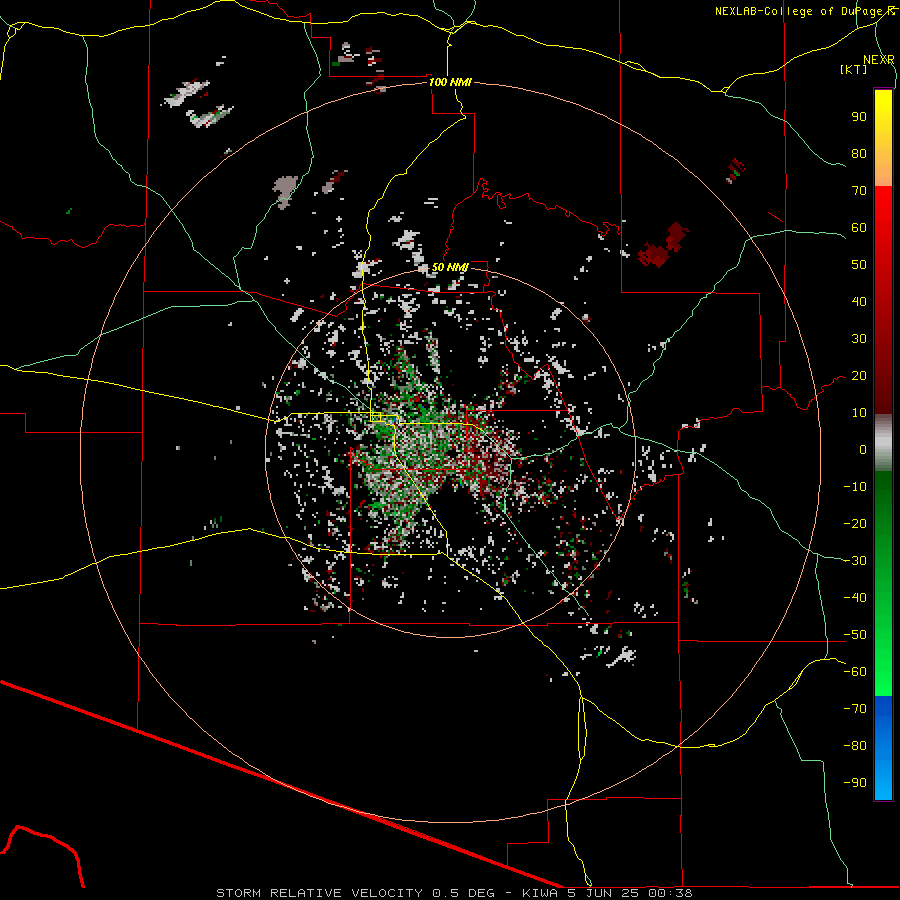Screen dimensions: 900x900
Task: Click the positive 10 scale value
Action: pyautogui.click(x=859, y=413)
